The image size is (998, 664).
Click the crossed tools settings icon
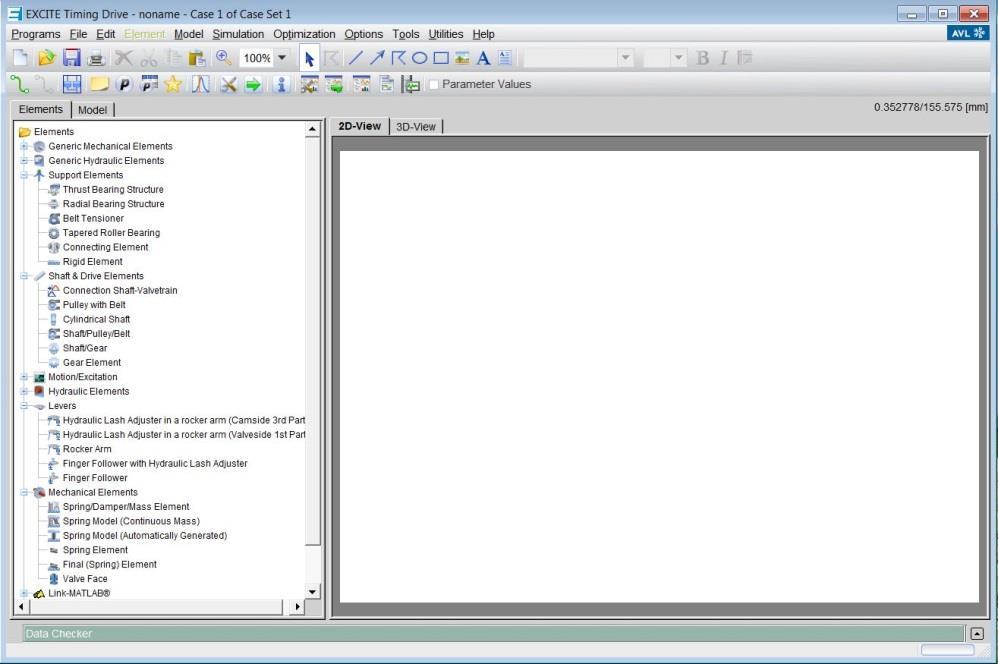click(228, 84)
